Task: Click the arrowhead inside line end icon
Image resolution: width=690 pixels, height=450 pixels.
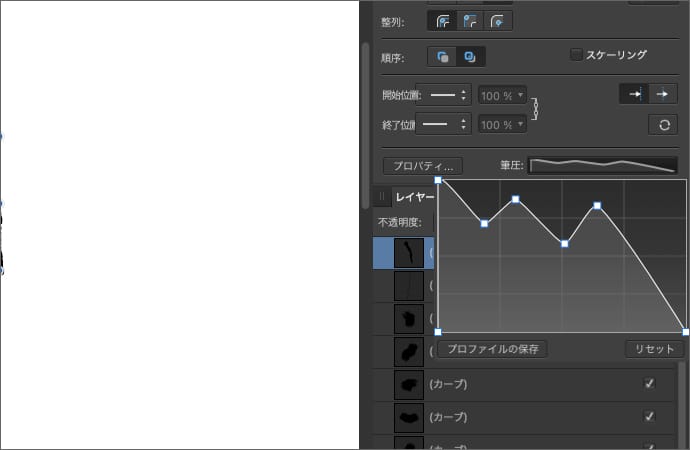Action: (634, 93)
